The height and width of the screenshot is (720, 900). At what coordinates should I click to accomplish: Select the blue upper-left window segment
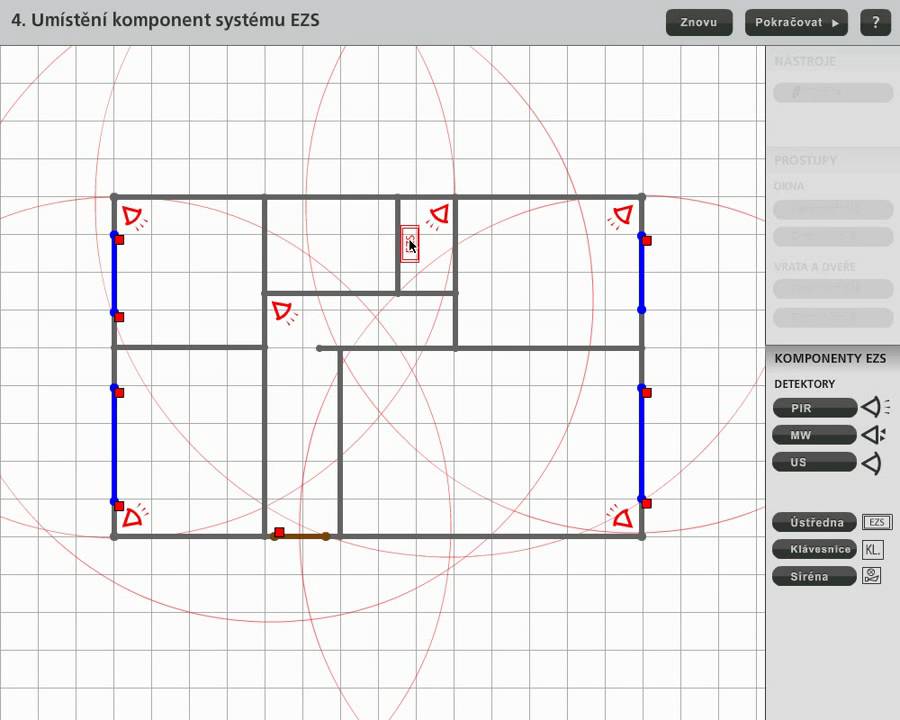114,274
